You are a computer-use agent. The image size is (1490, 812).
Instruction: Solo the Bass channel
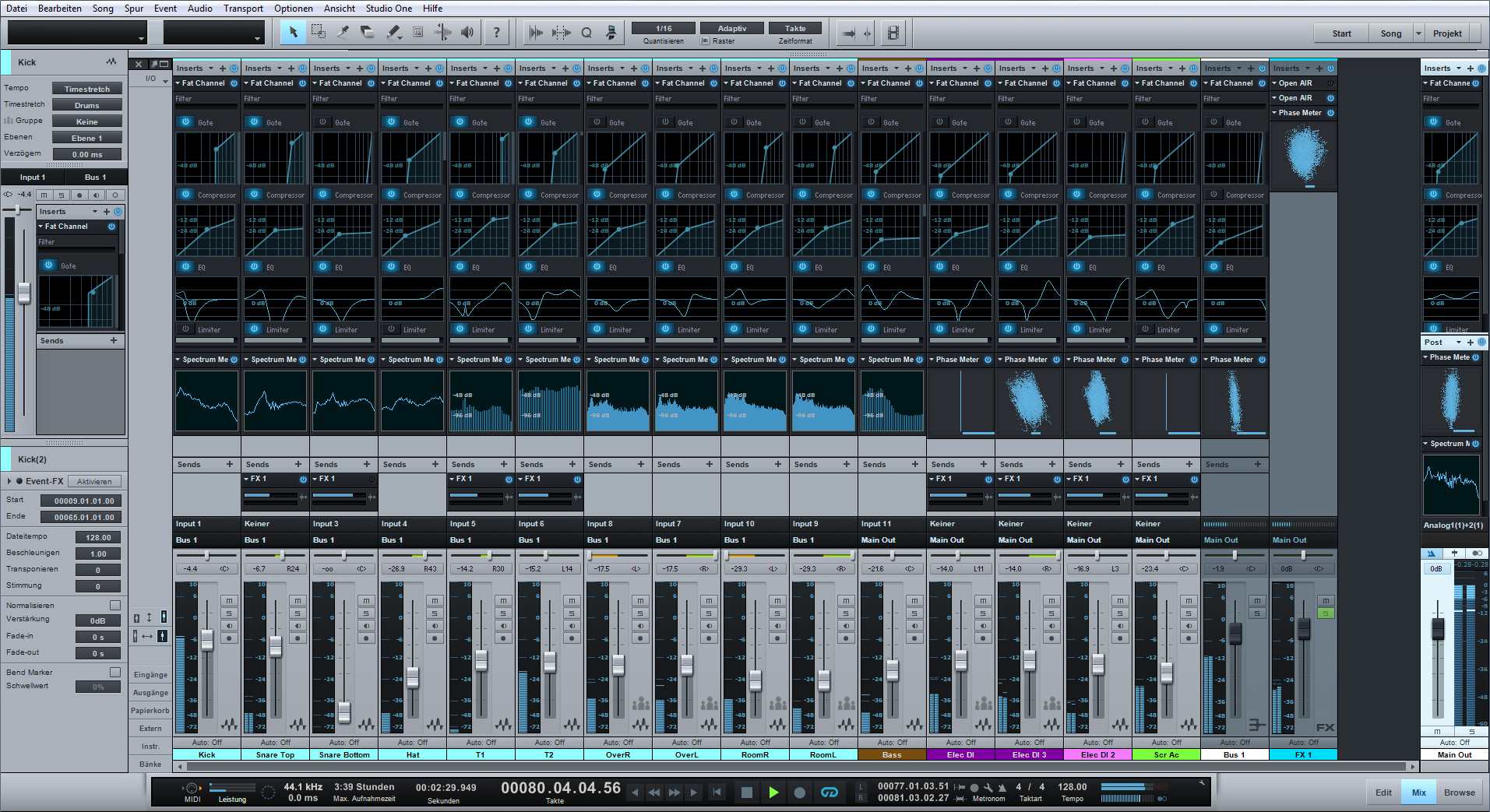click(x=914, y=613)
